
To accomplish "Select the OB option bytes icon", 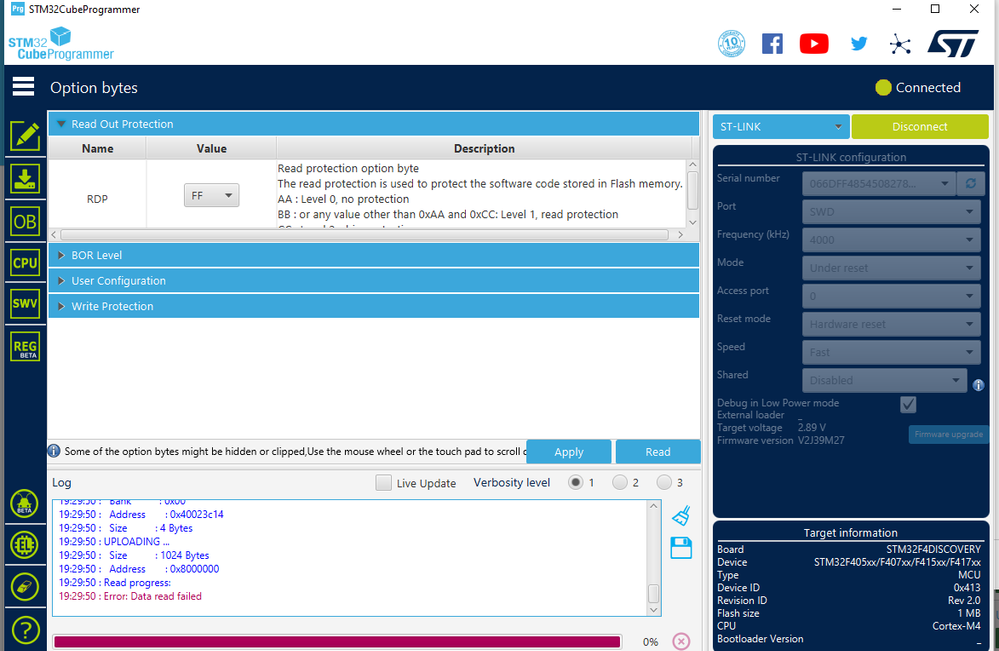I will point(25,222).
